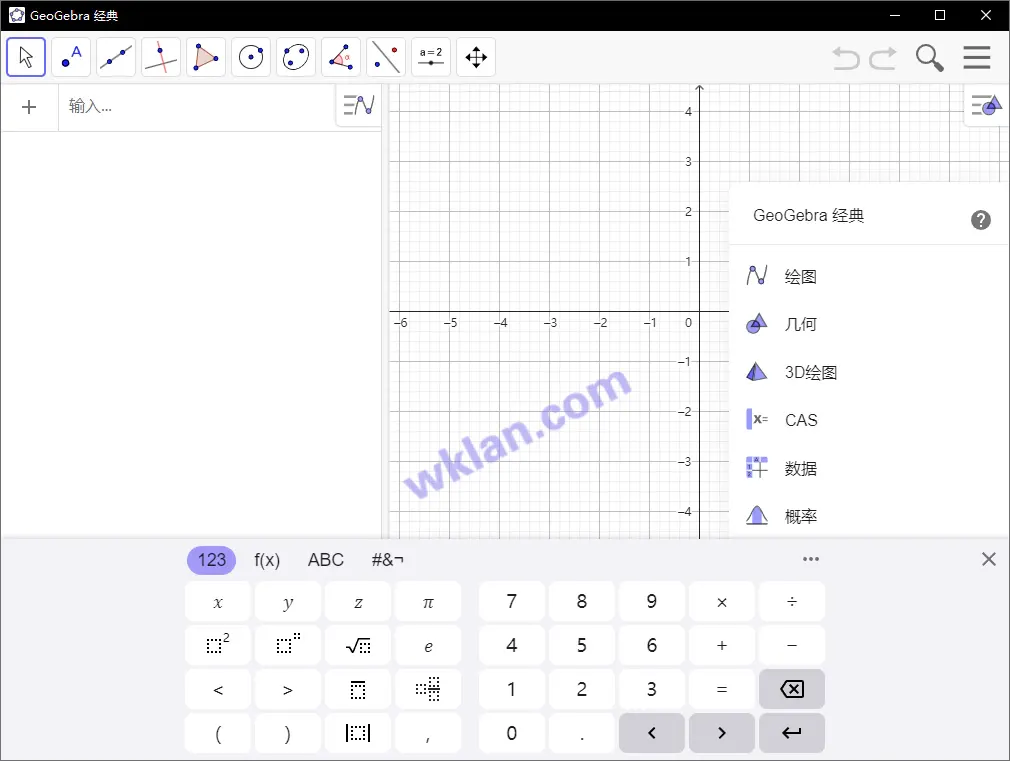The image size is (1010, 761).
Task: Open the hamburger main menu
Action: (x=977, y=57)
